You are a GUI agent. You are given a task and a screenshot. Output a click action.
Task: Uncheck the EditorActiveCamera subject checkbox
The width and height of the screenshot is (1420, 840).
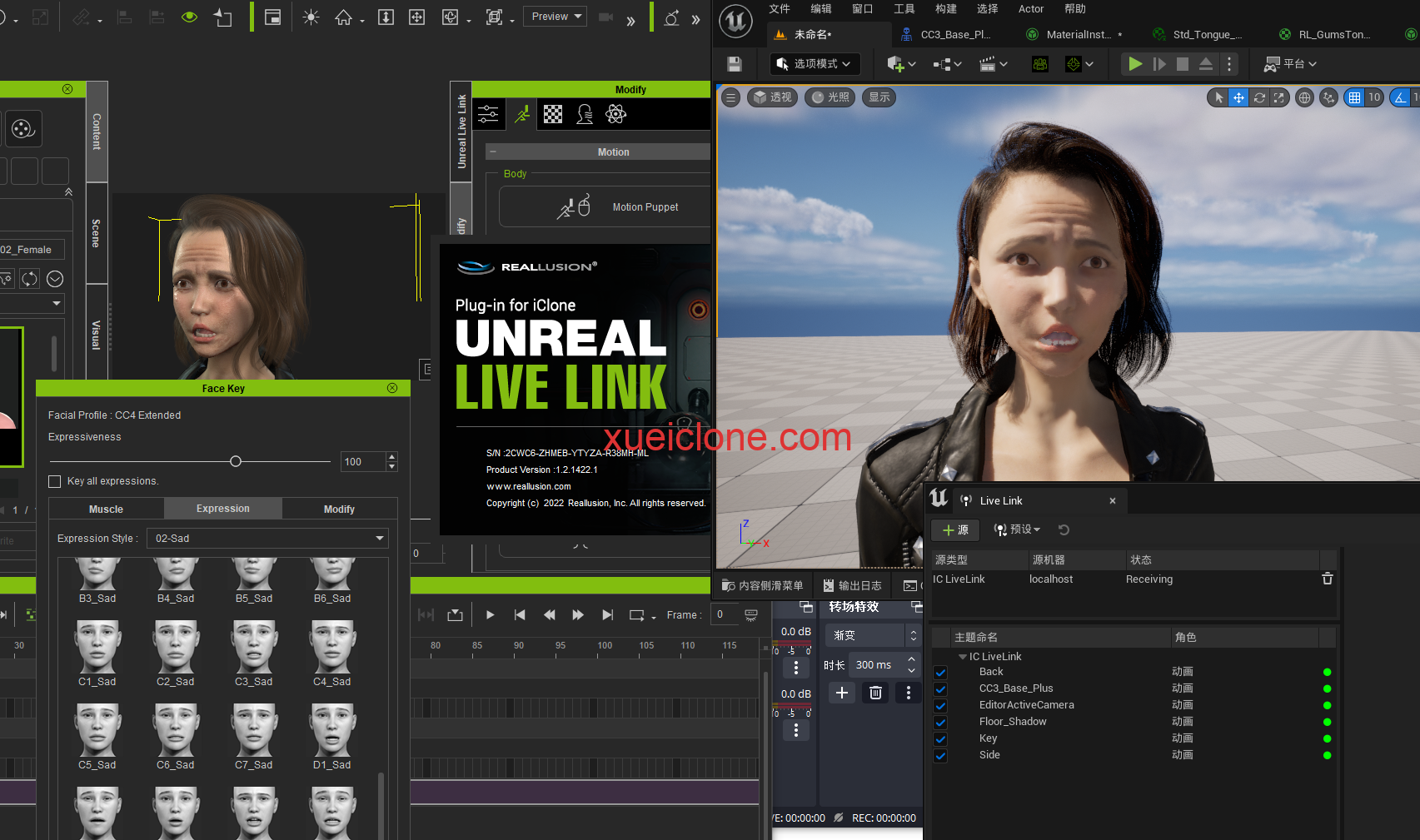(x=940, y=706)
